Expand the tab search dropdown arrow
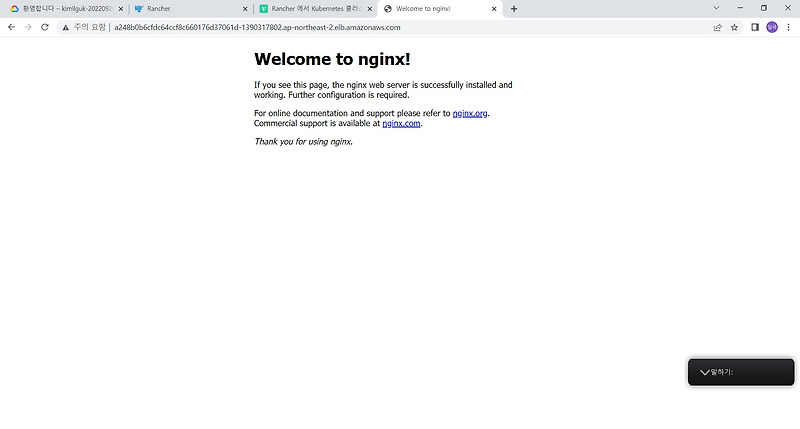This screenshot has height=429, width=800. [x=716, y=8]
